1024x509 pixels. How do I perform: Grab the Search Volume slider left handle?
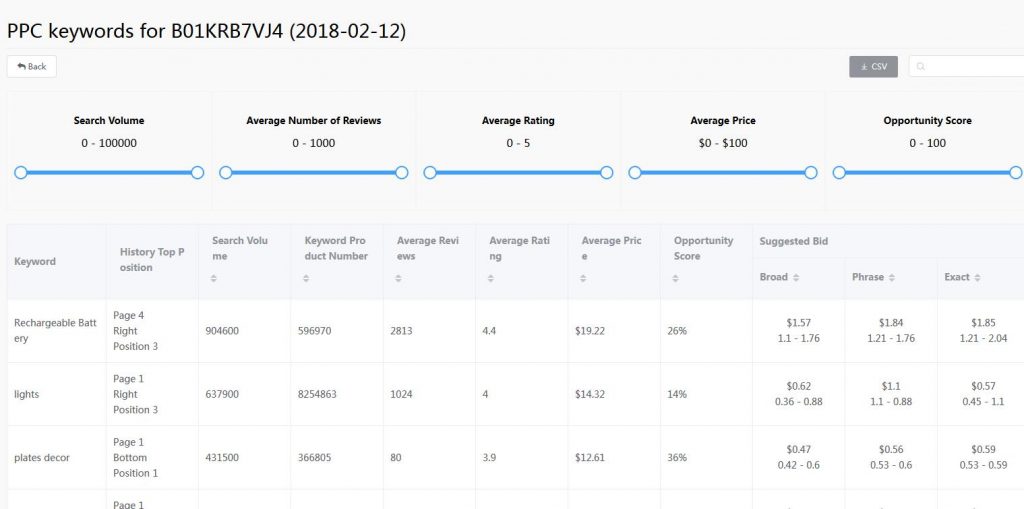(21, 172)
